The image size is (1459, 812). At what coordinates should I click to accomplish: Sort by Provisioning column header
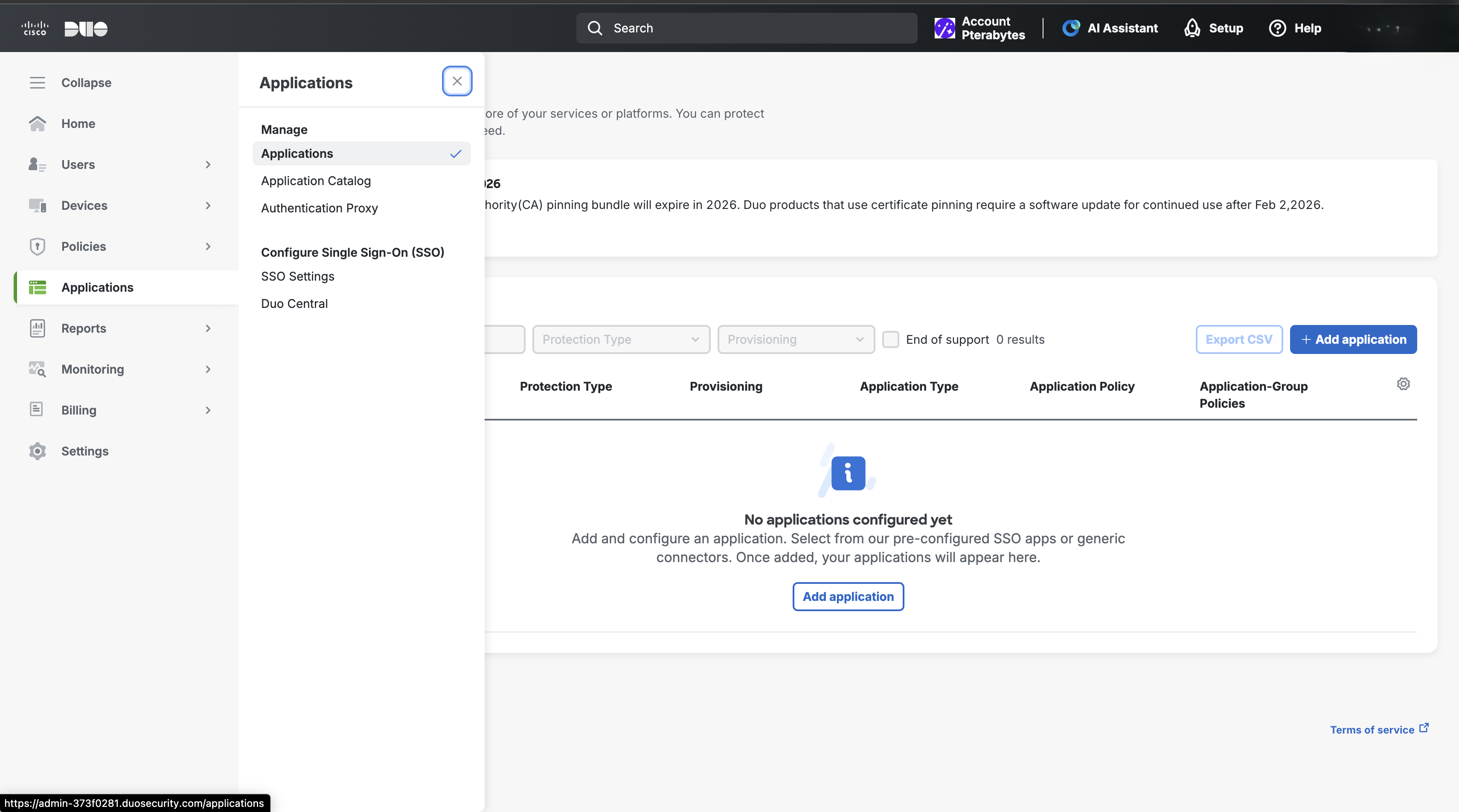point(726,386)
